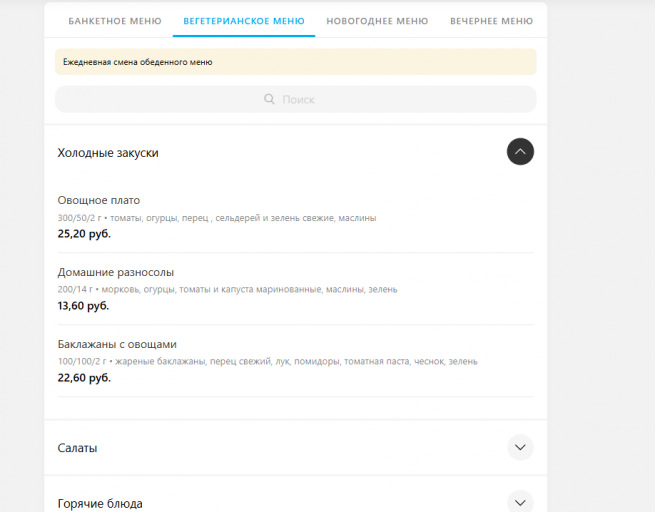Click the Домашние разносолы ingredients description
This screenshot has width=655, height=512.
[227, 289]
